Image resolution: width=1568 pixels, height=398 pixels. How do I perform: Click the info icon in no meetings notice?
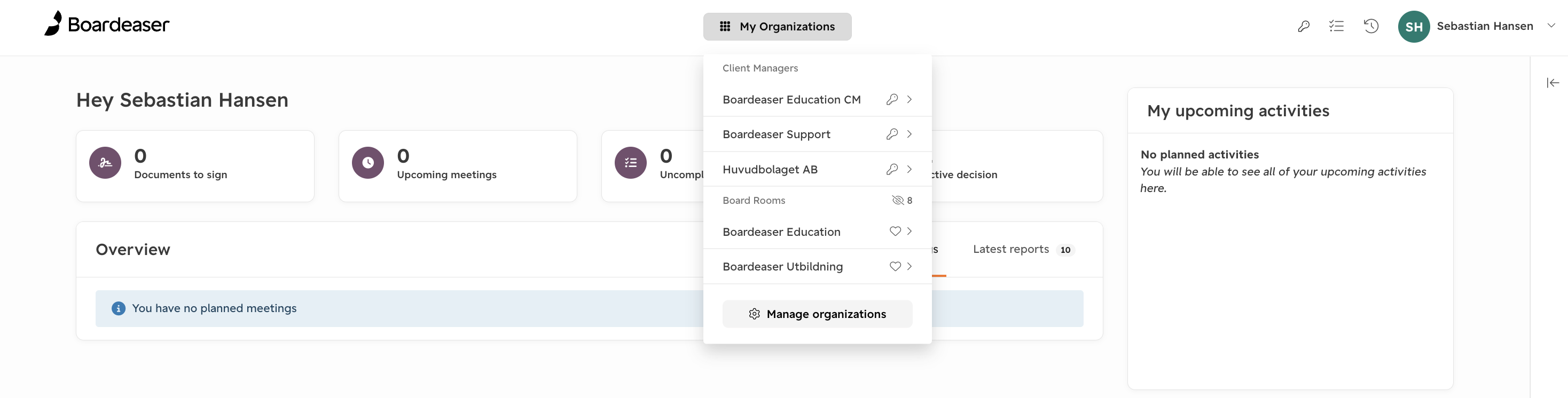pos(118,308)
